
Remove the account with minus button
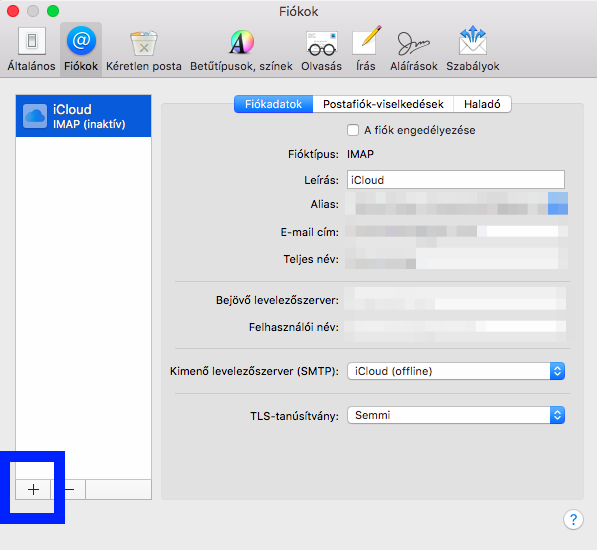pyautogui.click(x=69, y=489)
